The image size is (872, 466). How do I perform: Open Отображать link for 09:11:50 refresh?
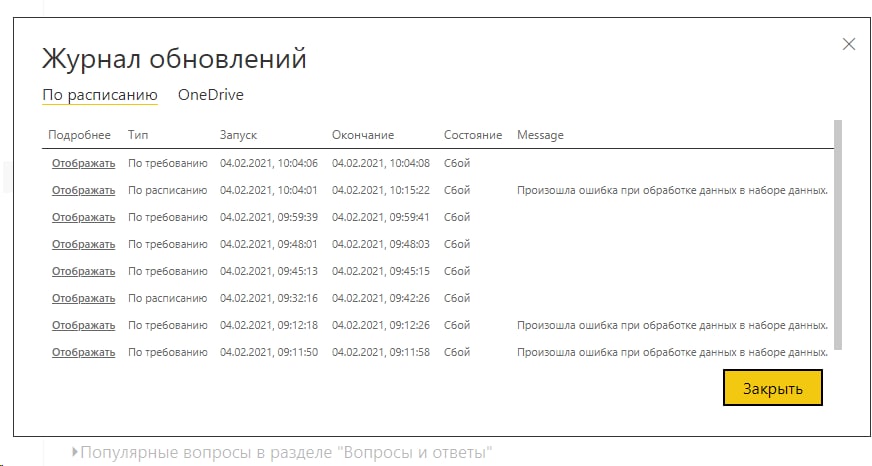pyautogui.click(x=83, y=352)
